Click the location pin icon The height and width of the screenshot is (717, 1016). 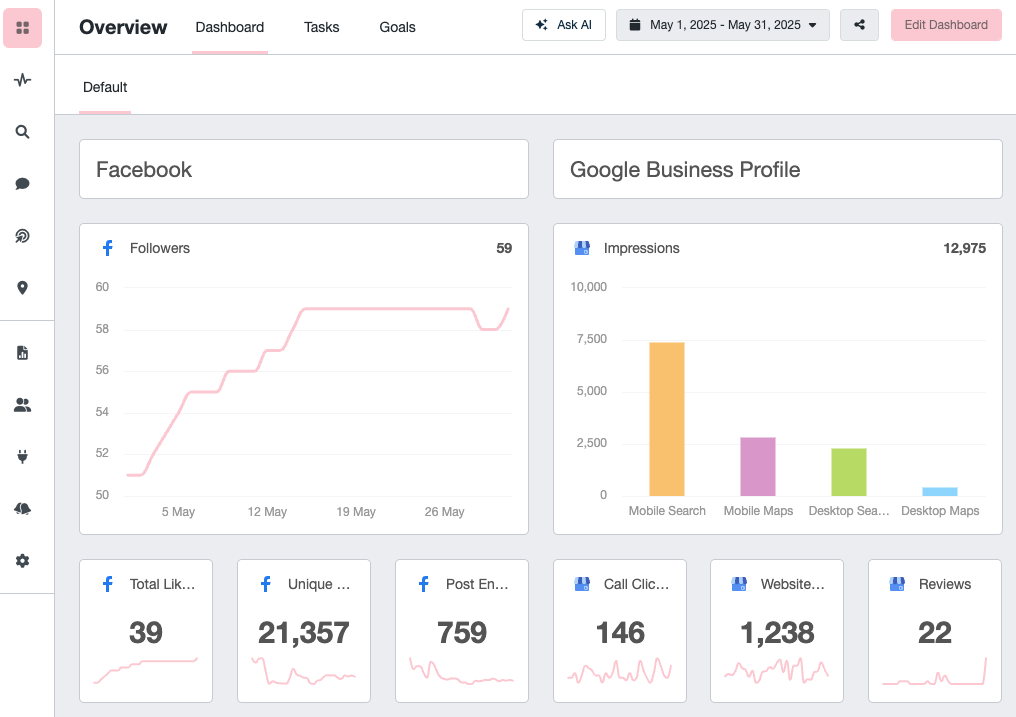(22, 288)
